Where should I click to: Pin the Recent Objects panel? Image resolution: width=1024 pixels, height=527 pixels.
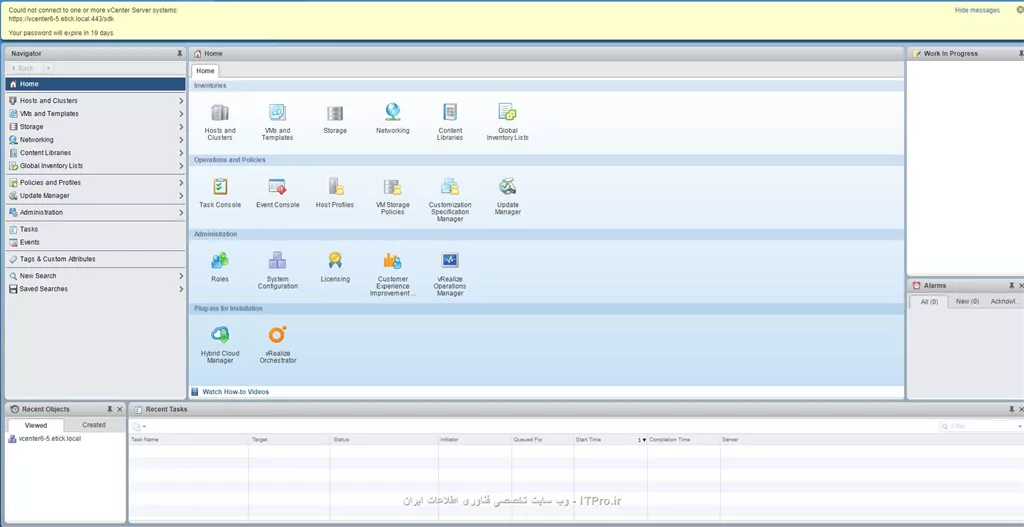click(x=110, y=409)
